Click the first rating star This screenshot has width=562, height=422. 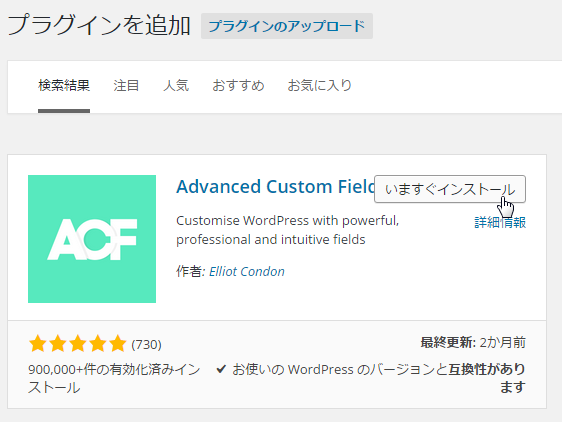tap(38, 343)
